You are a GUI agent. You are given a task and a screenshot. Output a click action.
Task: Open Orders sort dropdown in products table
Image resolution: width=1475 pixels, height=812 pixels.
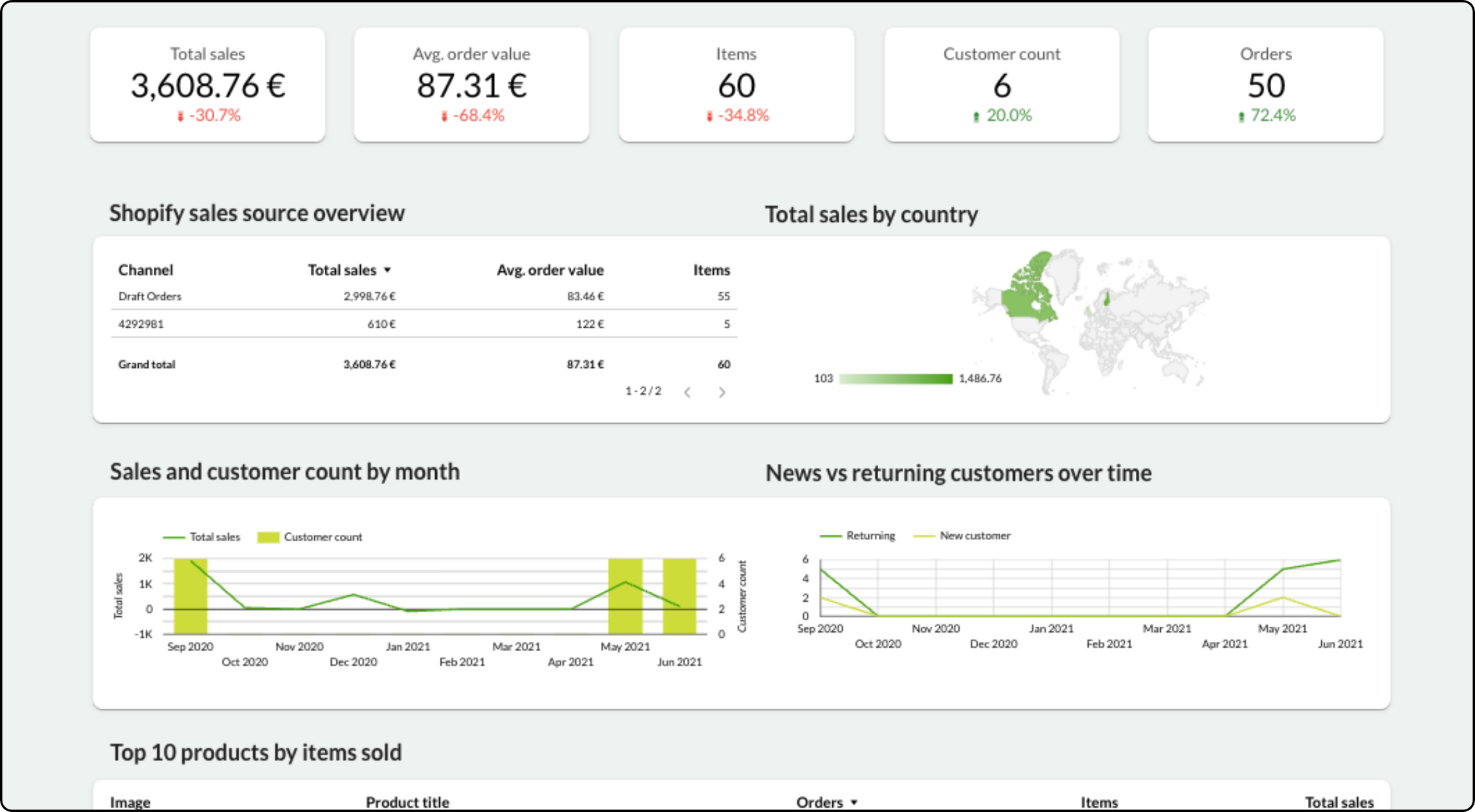click(855, 802)
